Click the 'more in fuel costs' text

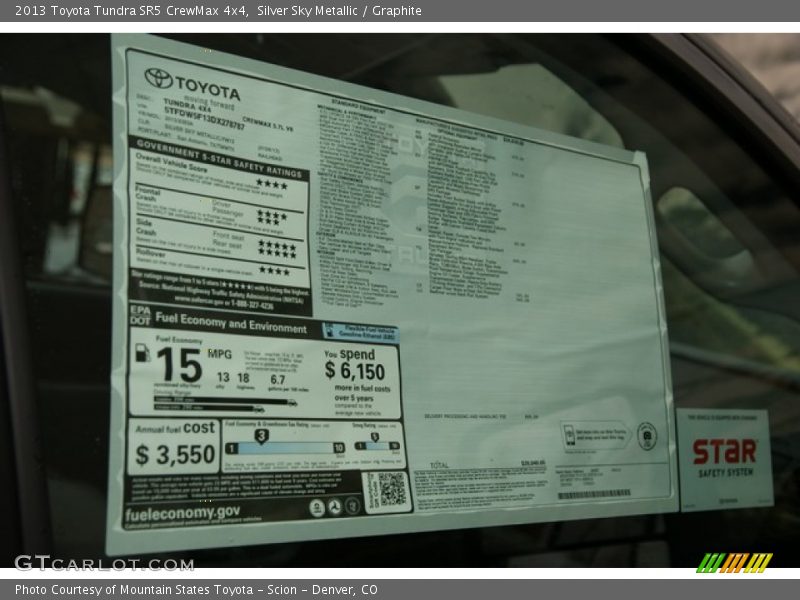[x=362, y=388]
